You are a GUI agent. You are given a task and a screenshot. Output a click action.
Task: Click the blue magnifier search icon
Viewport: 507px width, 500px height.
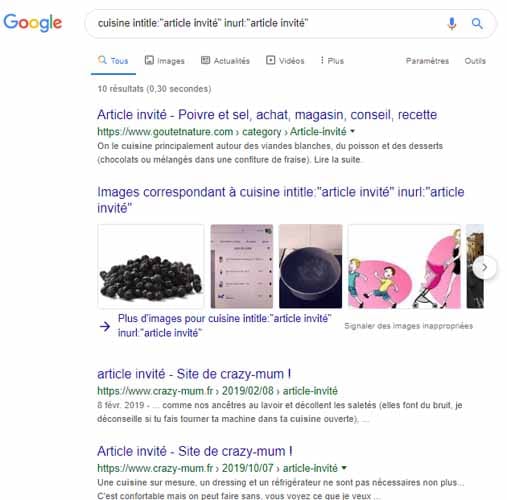[x=477, y=23]
